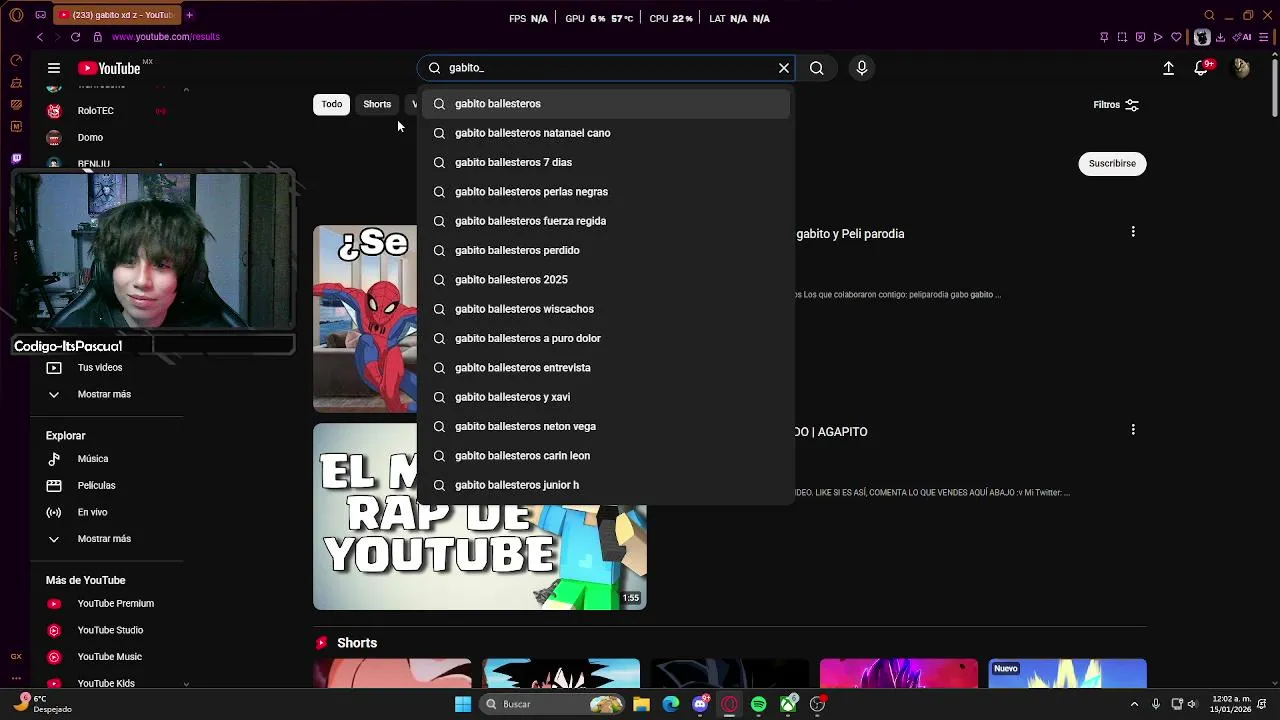Open the YouTube upload create icon
Viewport: 1280px width, 720px height.
click(1168, 68)
